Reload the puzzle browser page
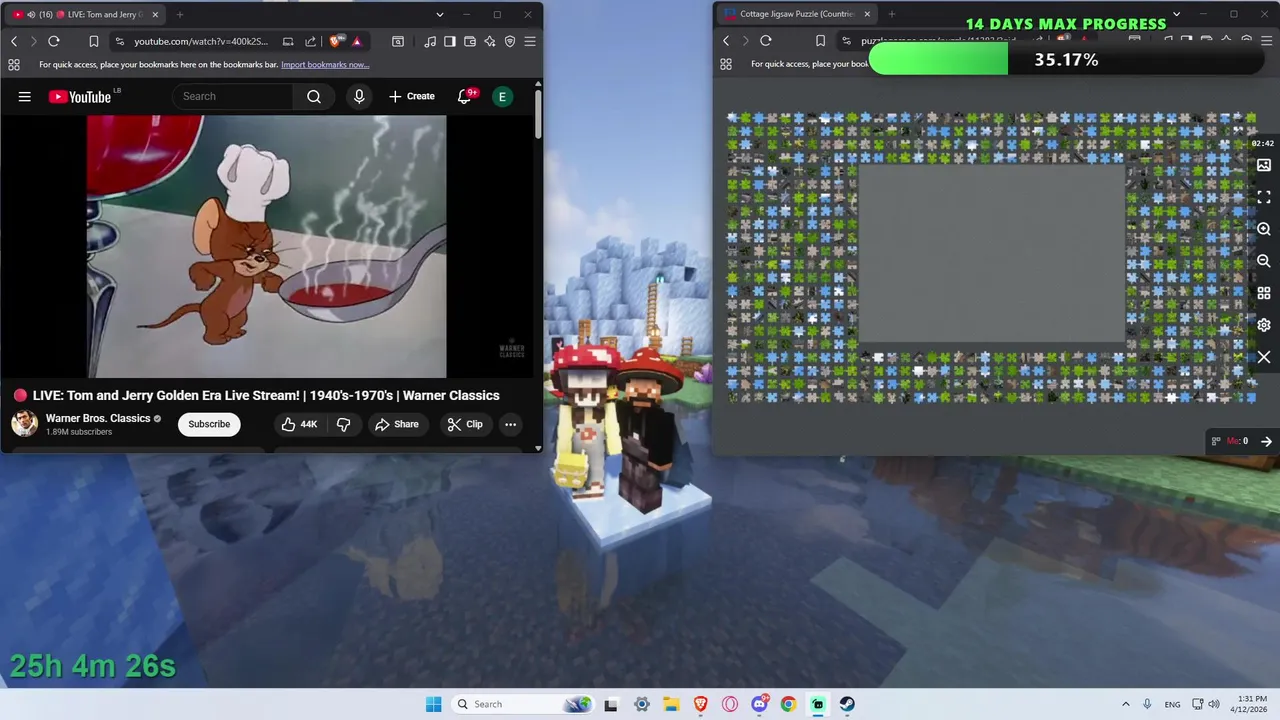The image size is (1280, 720). click(766, 41)
